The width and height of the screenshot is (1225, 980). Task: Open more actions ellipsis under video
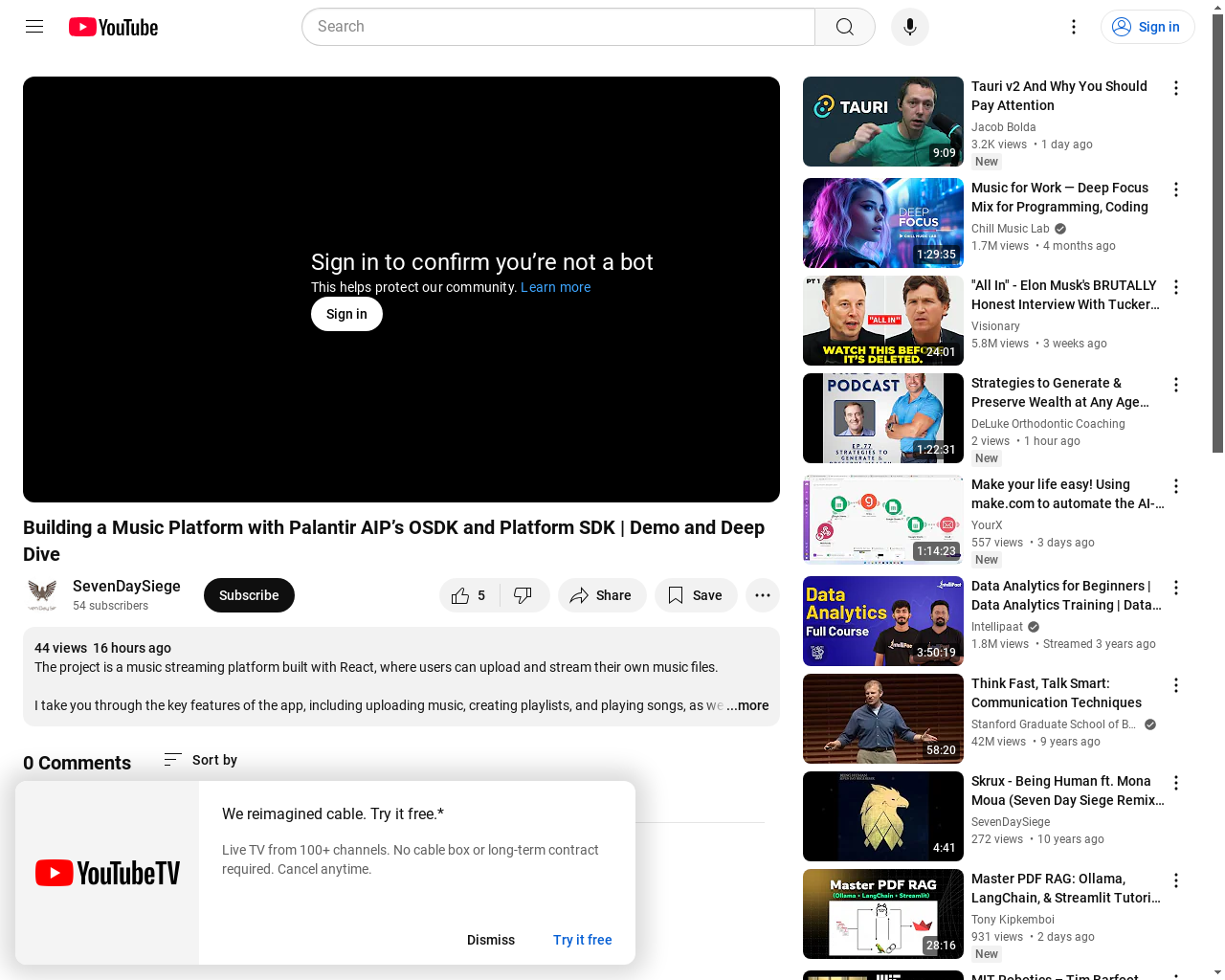pyautogui.click(x=763, y=595)
